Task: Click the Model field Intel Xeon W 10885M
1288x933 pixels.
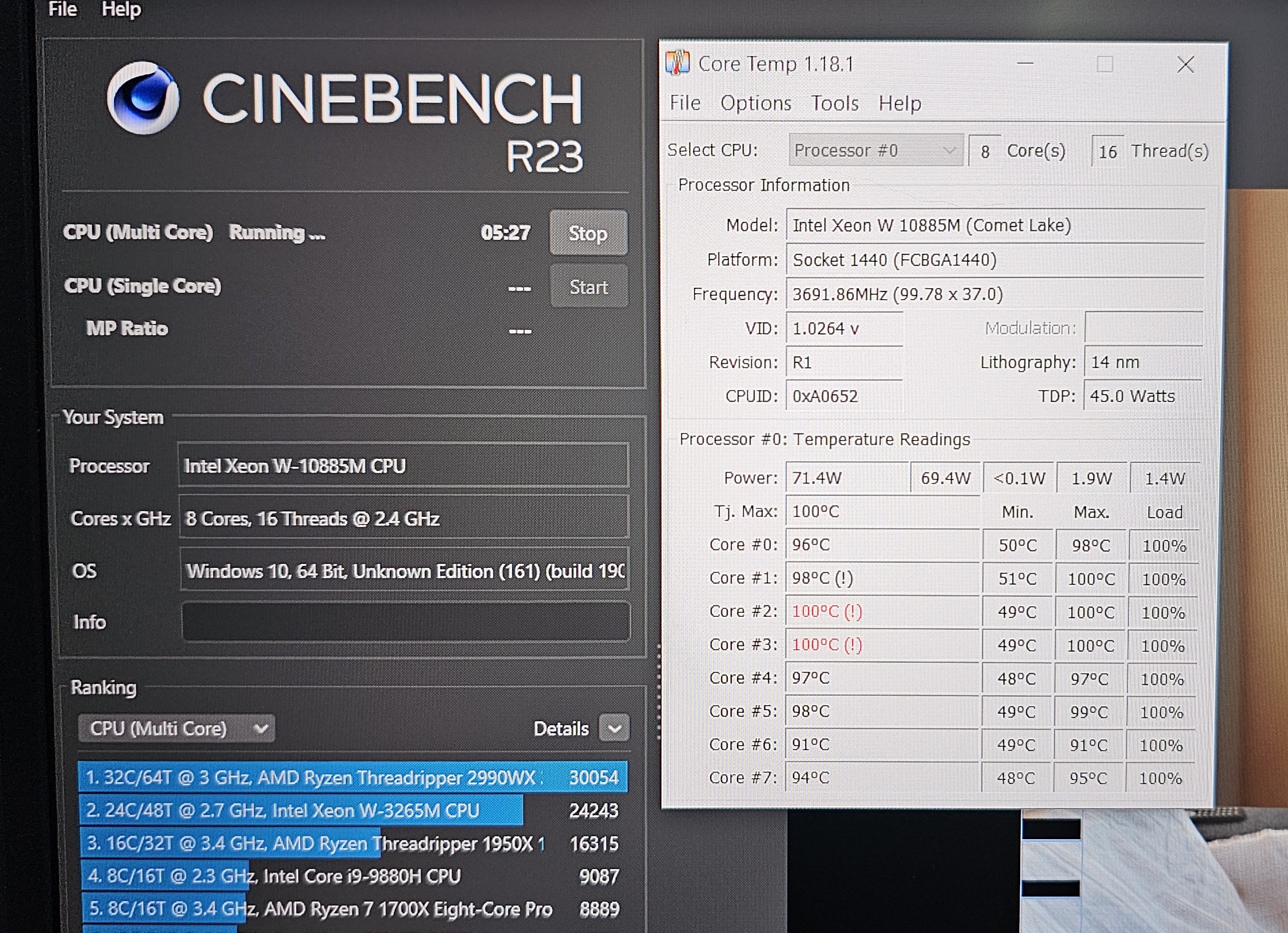Action: [x=995, y=226]
